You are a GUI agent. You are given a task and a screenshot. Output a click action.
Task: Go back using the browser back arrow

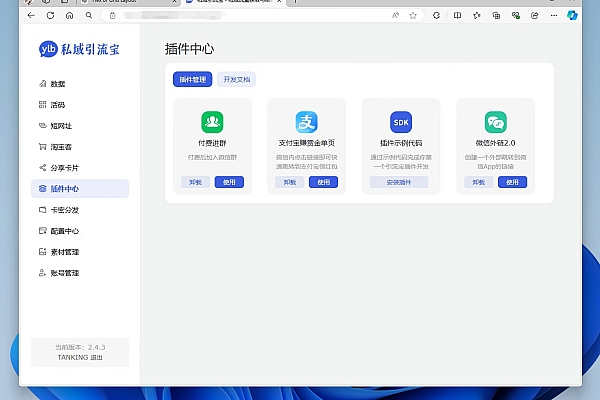pyautogui.click(x=31, y=15)
